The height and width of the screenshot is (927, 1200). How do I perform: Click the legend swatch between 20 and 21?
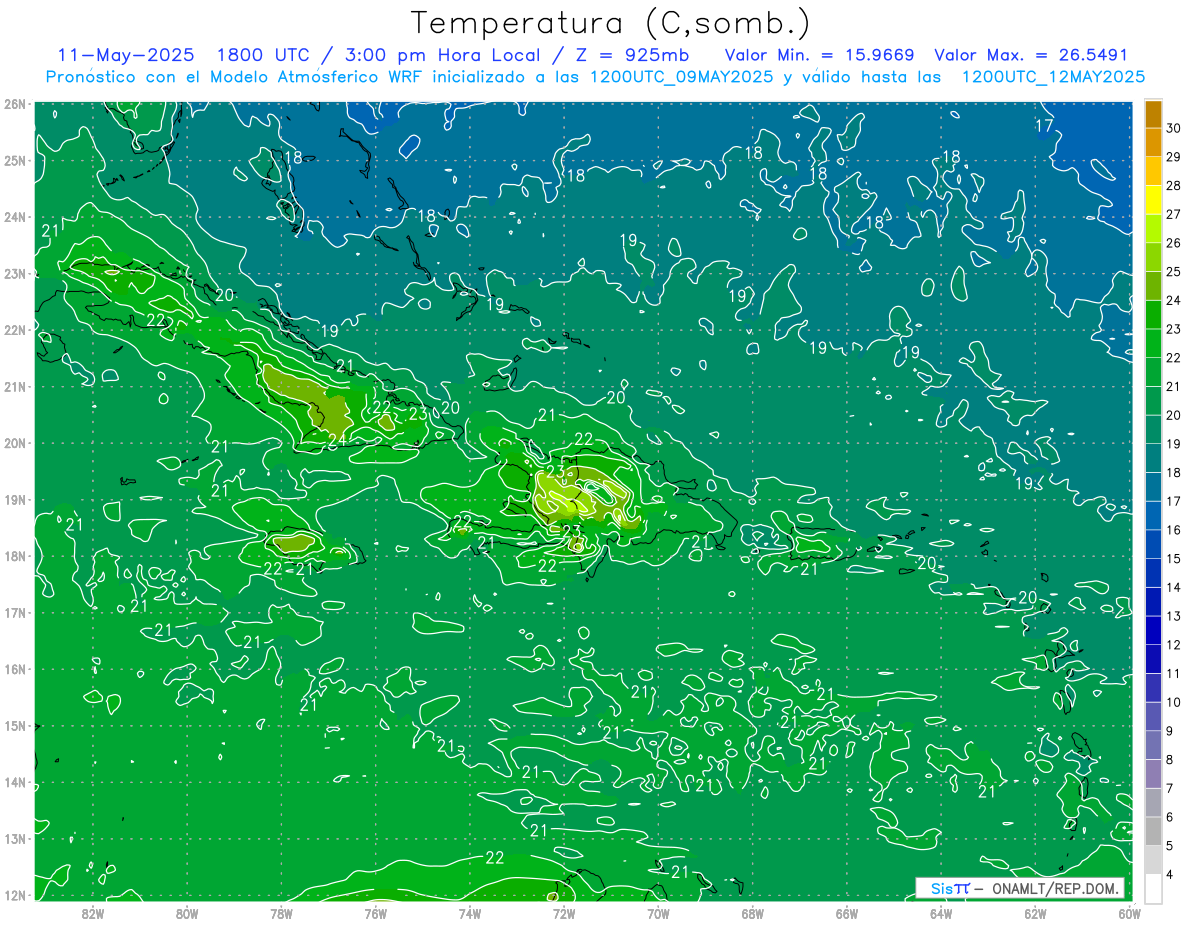[x=1153, y=400]
